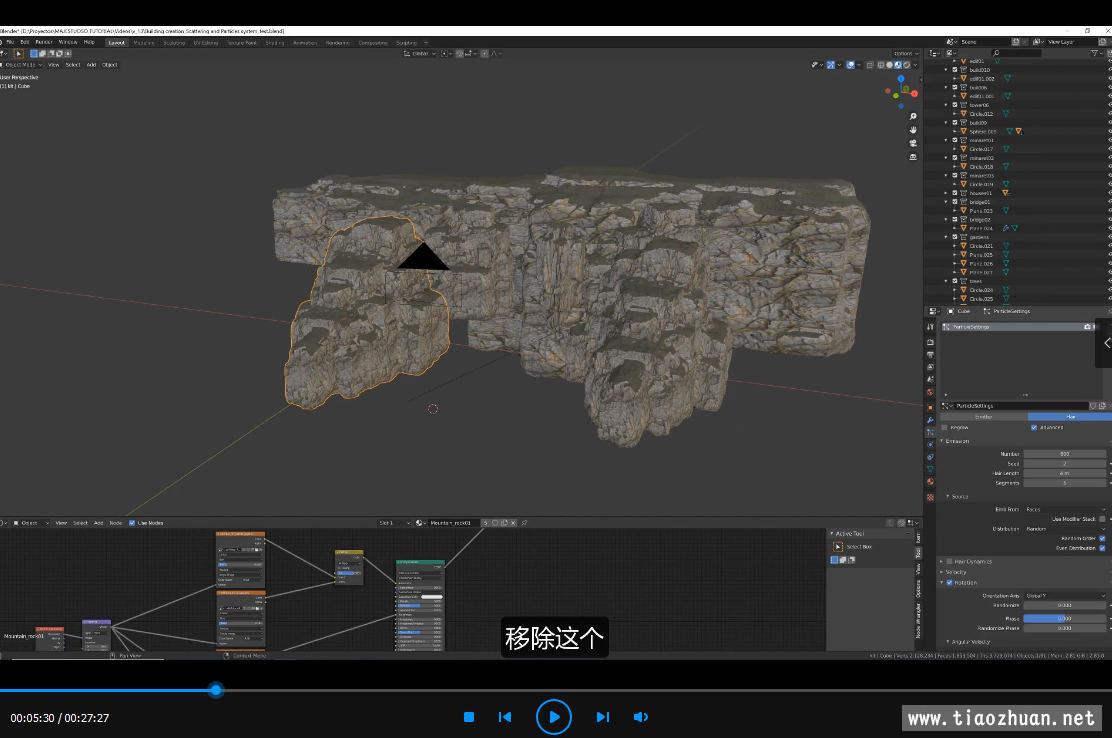Screen dimensions: 1112x738
Task: Switch to the Layout workspace tab
Action: click(116, 43)
